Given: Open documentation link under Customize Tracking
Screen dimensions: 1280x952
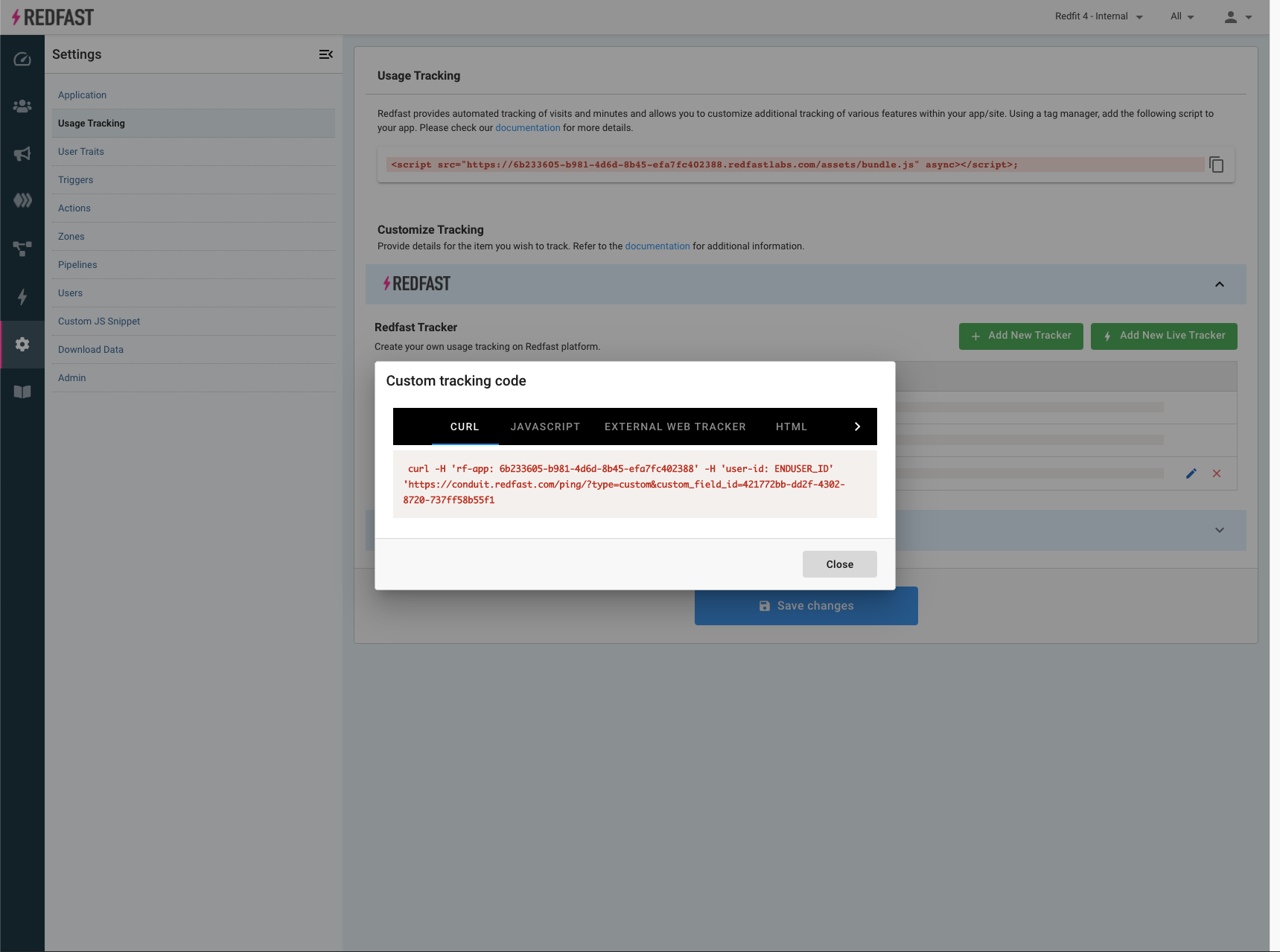Looking at the screenshot, I should pyautogui.click(x=657, y=246).
